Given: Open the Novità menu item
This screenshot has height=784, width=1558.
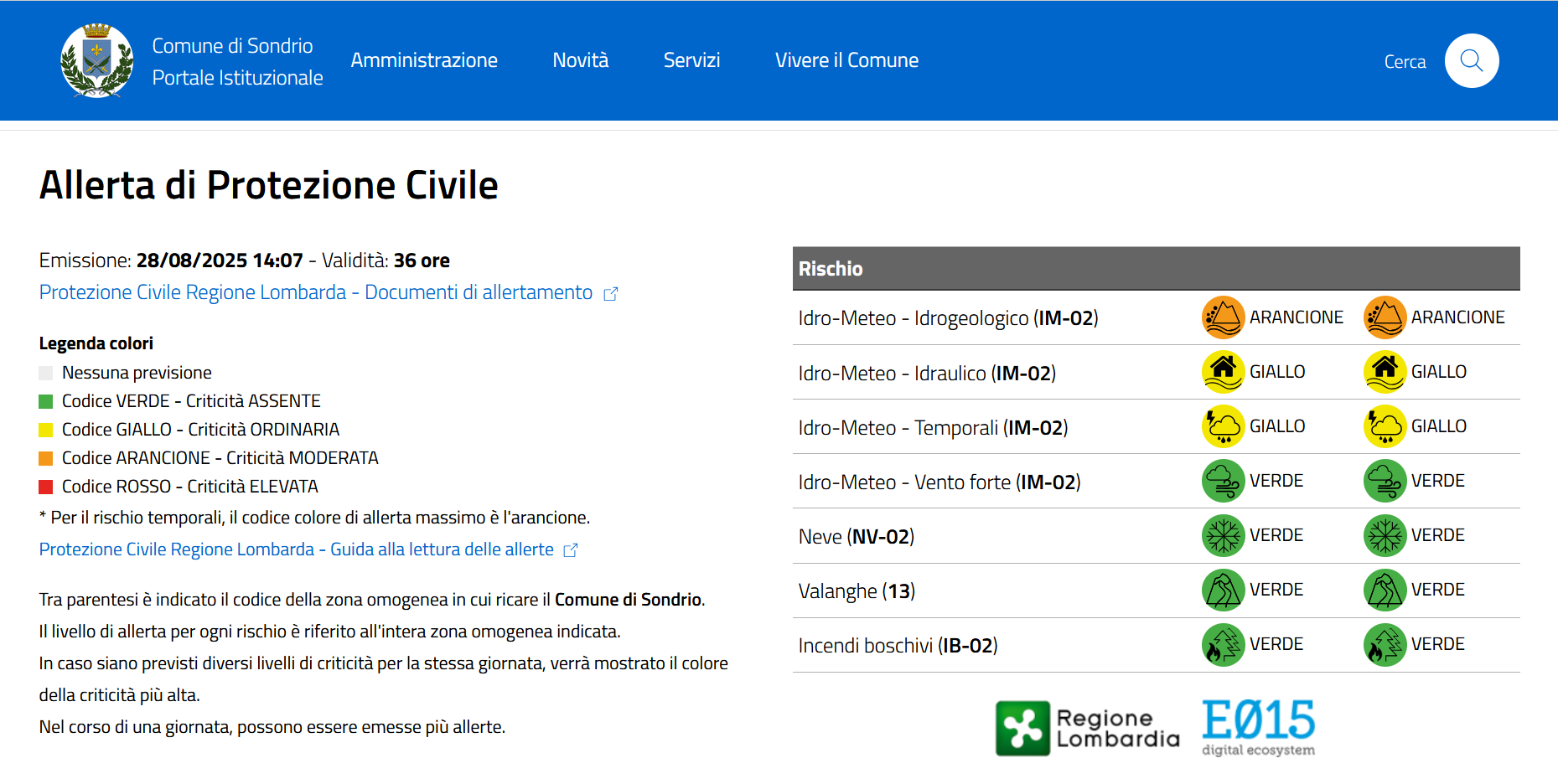Looking at the screenshot, I should point(580,60).
